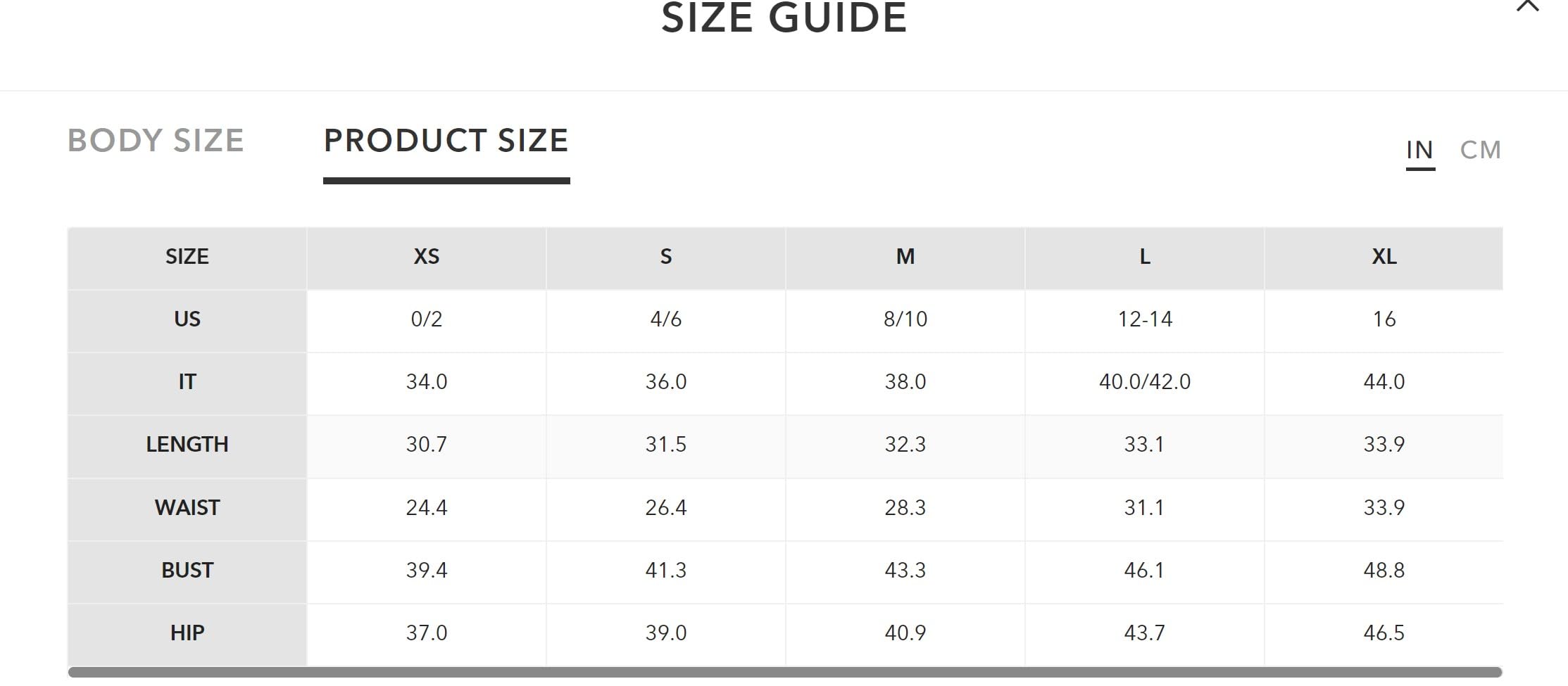1568x686 pixels.
Task: Click the XS column header
Action: 427,257
